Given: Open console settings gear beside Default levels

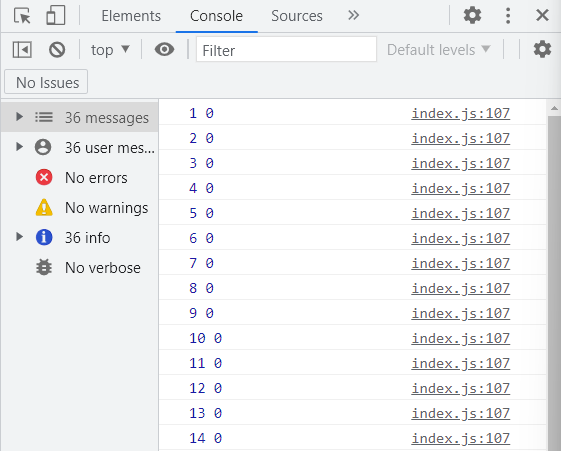Looking at the screenshot, I should 542,49.
